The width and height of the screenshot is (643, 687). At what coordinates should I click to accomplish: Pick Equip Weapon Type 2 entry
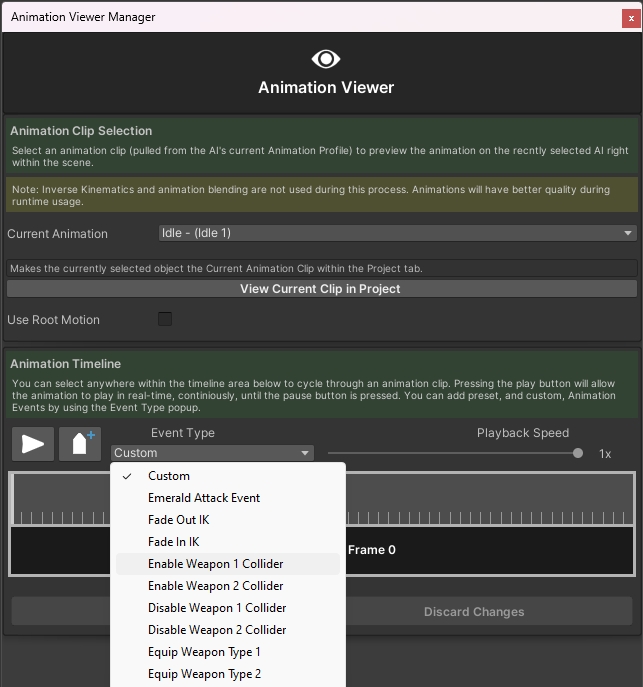204,674
